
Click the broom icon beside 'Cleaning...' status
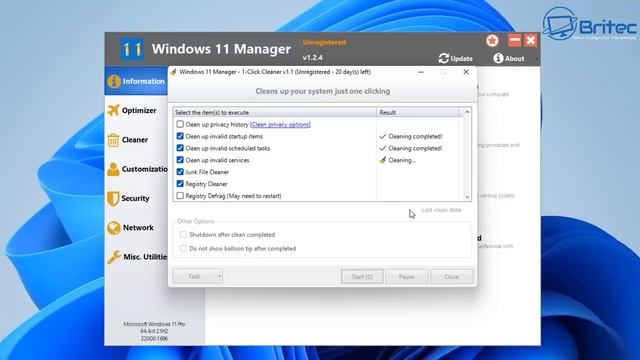pos(382,160)
